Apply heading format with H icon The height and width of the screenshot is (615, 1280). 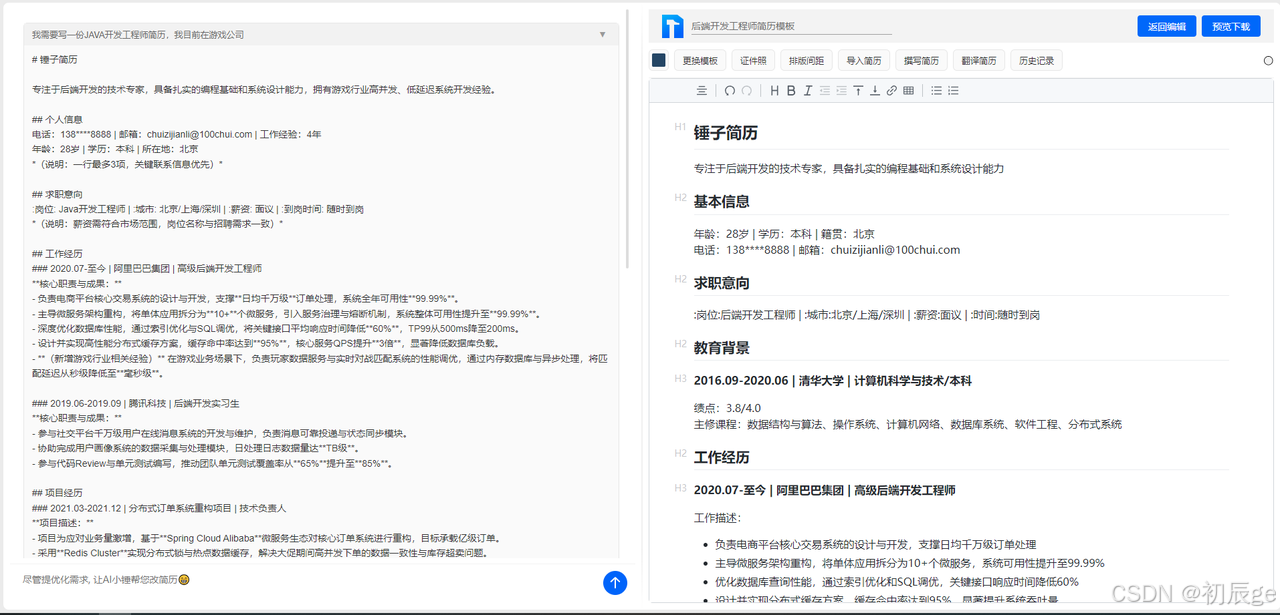[x=774, y=90]
